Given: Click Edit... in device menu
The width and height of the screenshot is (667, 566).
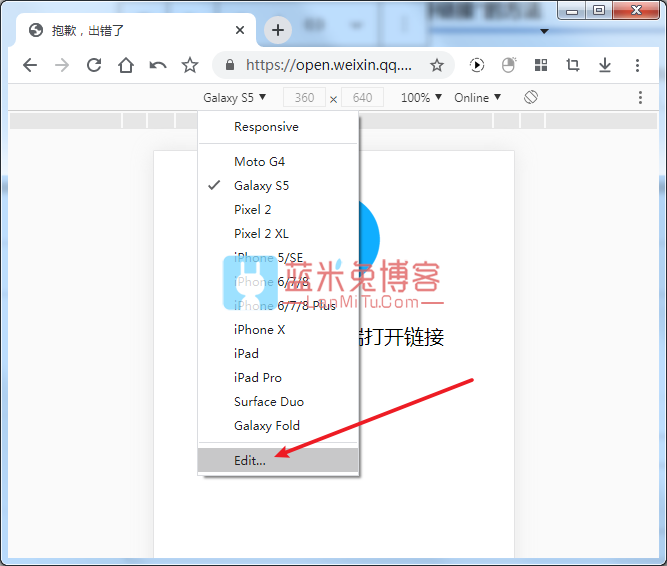Looking at the screenshot, I should point(278,460).
